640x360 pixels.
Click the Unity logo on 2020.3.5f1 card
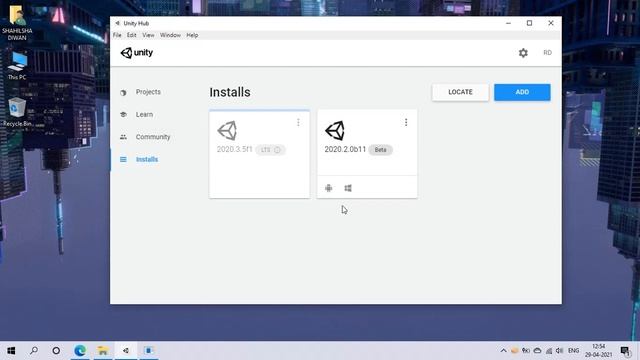(227, 131)
